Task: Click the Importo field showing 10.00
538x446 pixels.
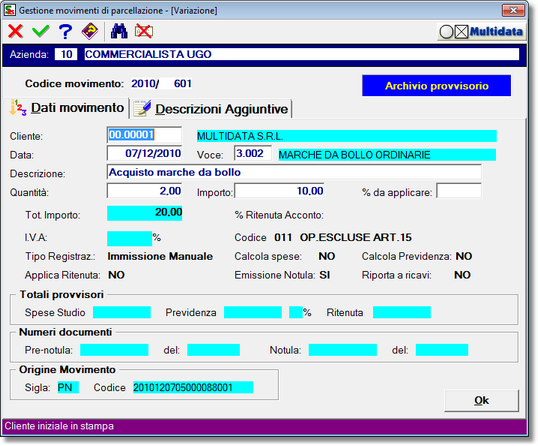Action: 279,191
